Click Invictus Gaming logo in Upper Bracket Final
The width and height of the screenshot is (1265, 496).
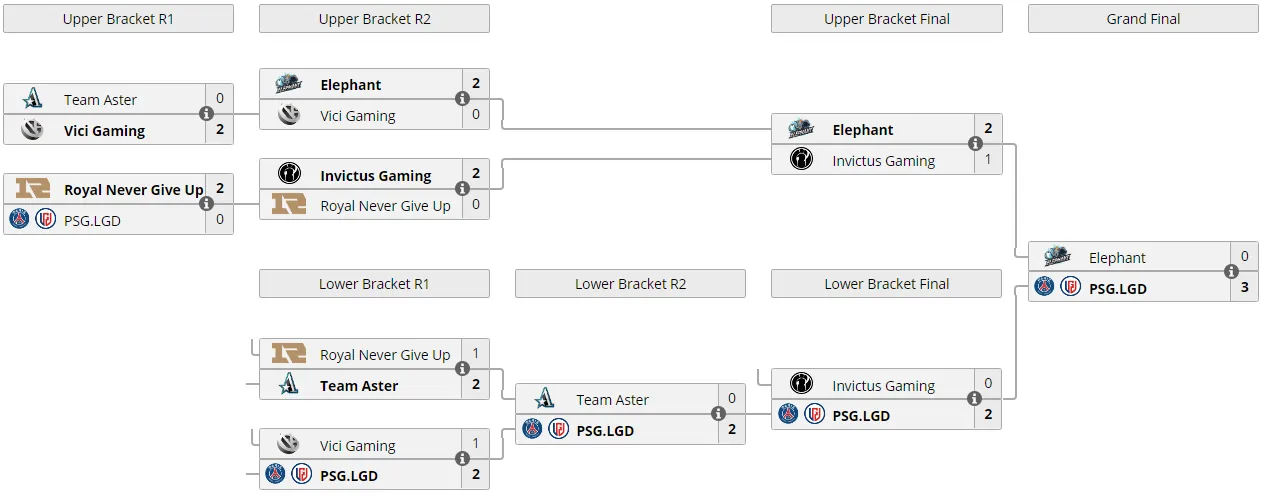coord(801,160)
